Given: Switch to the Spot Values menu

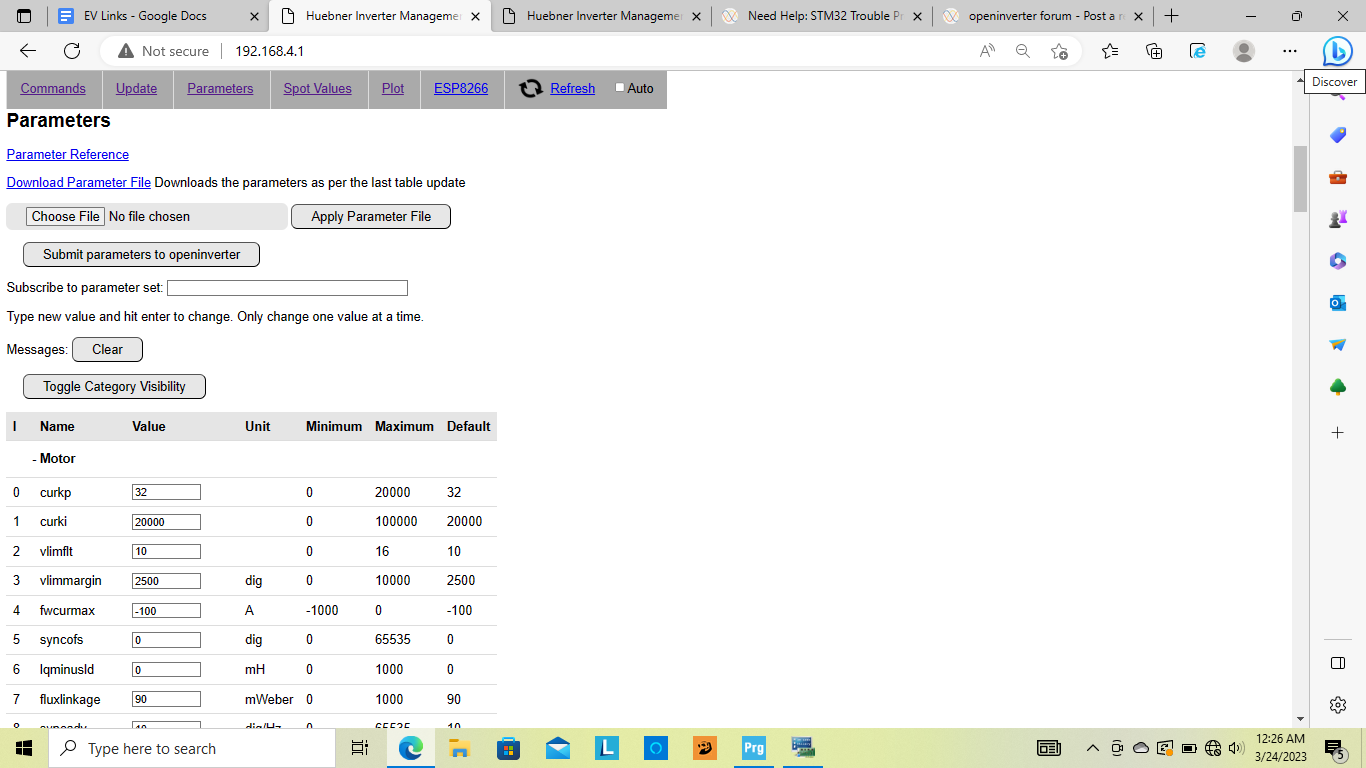Looking at the screenshot, I should pyautogui.click(x=317, y=89).
